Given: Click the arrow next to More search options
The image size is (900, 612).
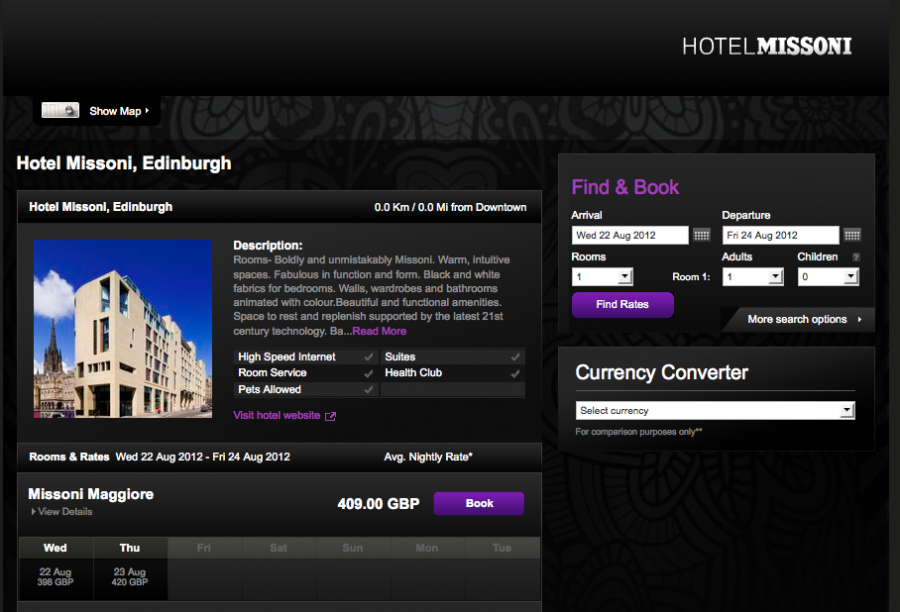Looking at the screenshot, I should [x=859, y=319].
